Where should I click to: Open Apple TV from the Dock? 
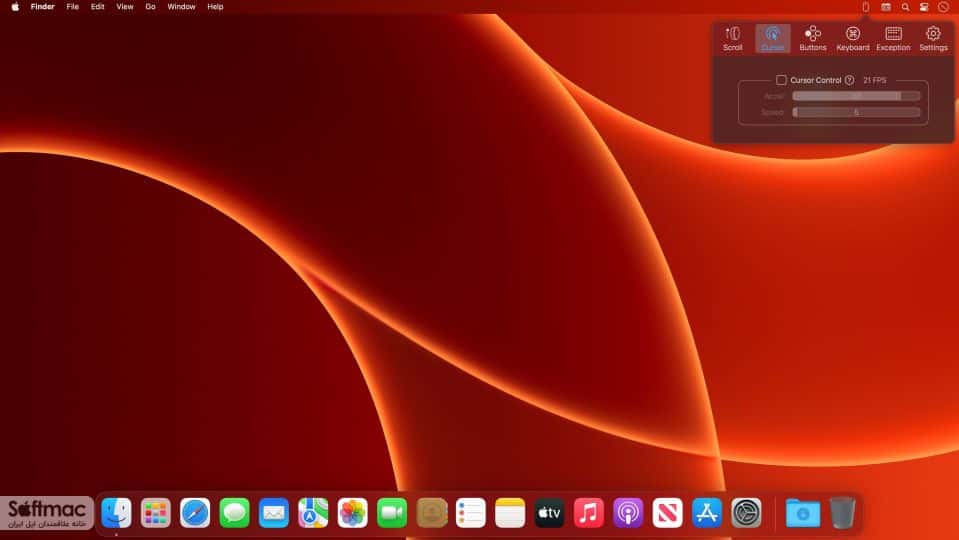coord(549,512)
